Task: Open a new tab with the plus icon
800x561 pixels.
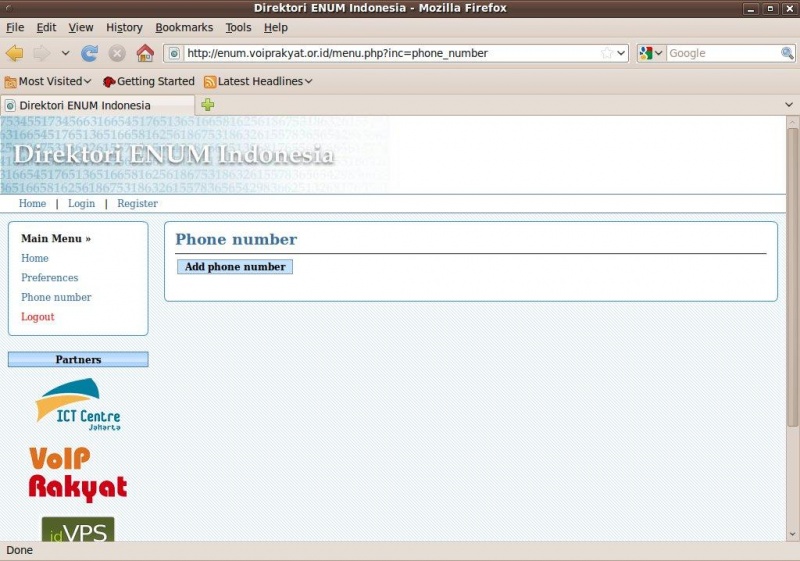Action: (x=208, y=105)
